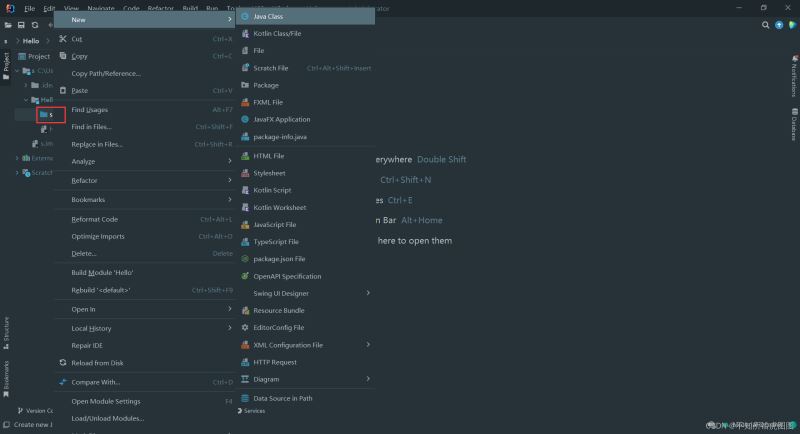Click the Save All toolbar icon
The image size is (800, 434).
[x=21, y=25]
